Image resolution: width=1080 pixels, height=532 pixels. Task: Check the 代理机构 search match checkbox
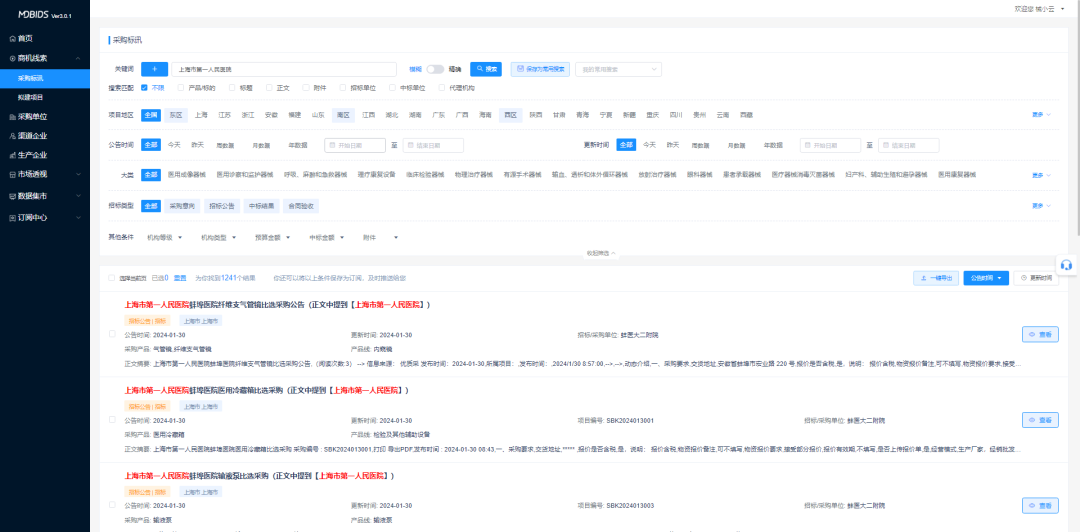click(442, 88)
